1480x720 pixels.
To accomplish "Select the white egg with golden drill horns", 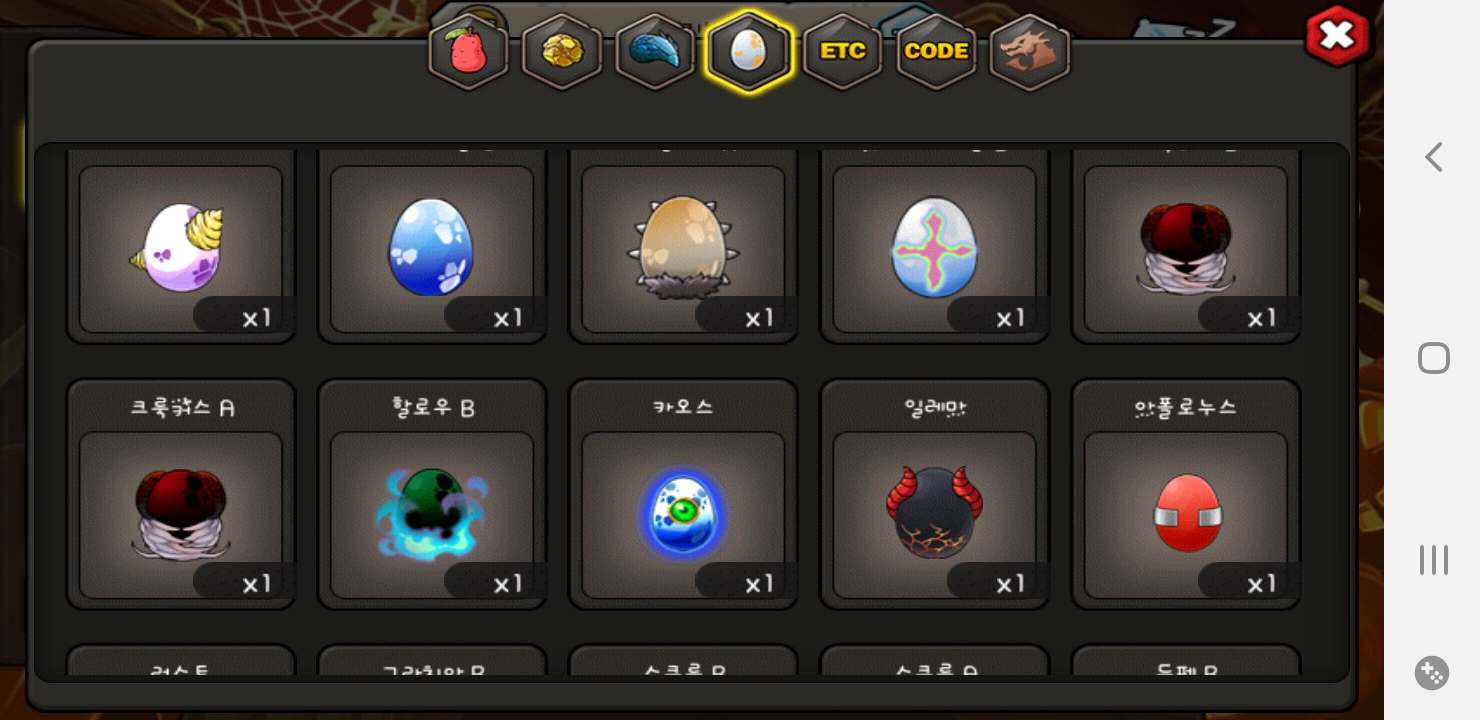I will [181, 248].
